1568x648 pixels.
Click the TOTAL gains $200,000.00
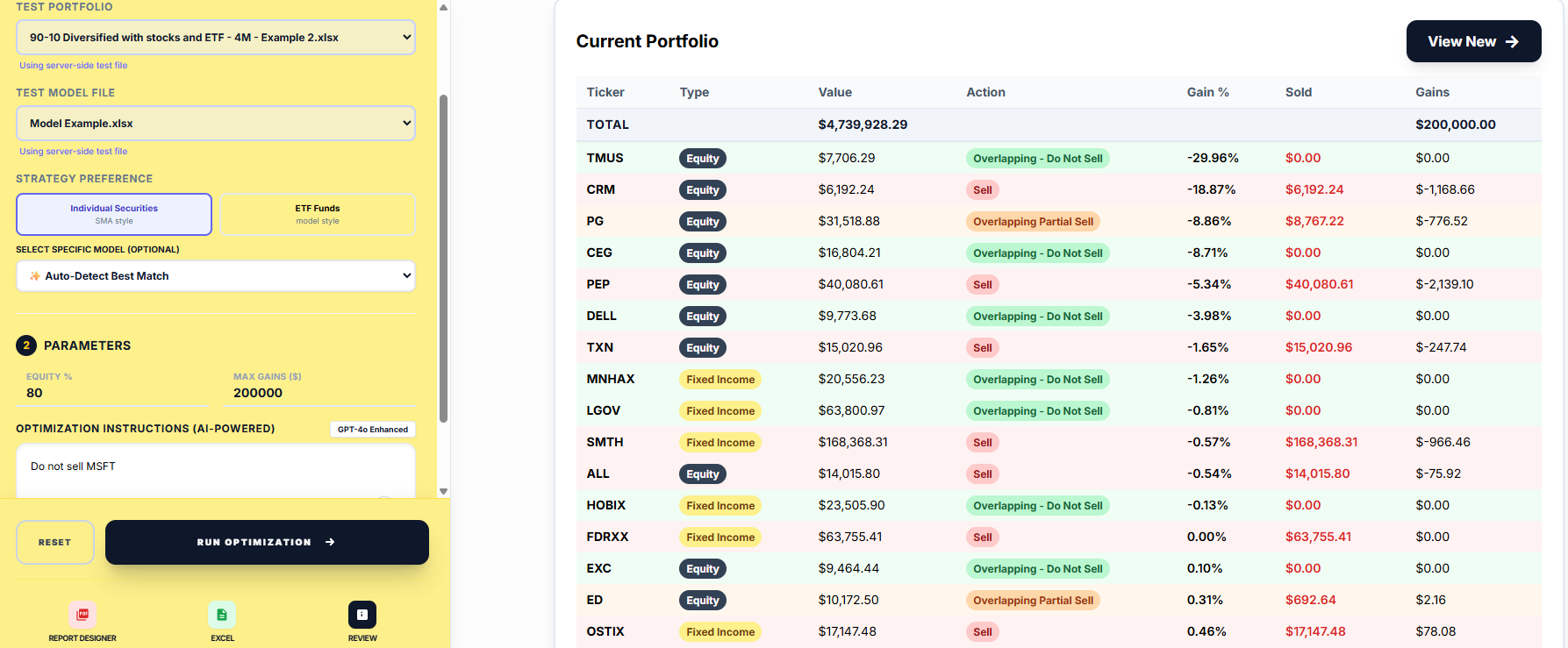(x=1455, y=125)
